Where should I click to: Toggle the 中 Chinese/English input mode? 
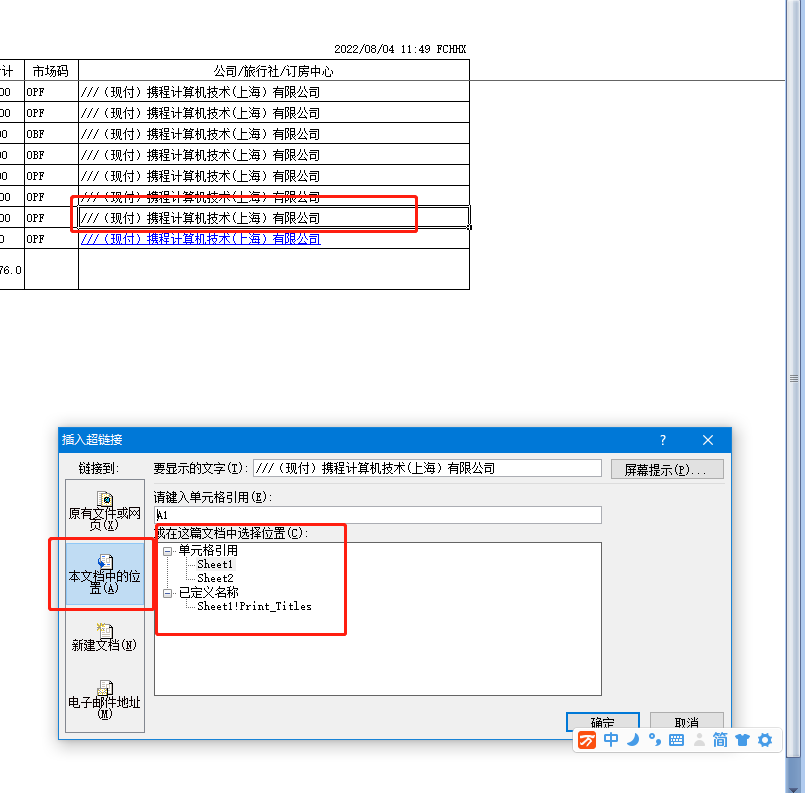point(611,740)
